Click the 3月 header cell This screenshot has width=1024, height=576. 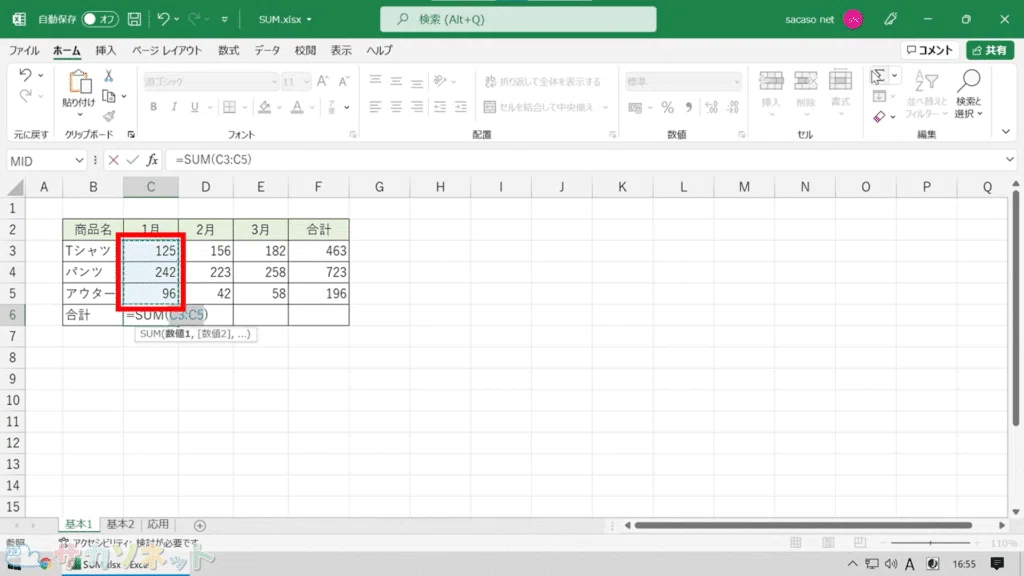tap(261, 229)
